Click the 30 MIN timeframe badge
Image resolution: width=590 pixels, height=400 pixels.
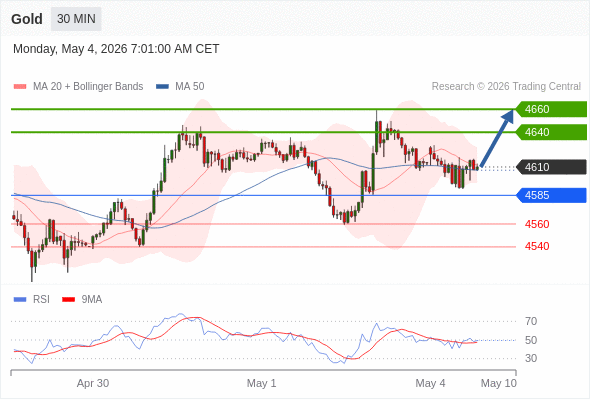click(76, 19)
